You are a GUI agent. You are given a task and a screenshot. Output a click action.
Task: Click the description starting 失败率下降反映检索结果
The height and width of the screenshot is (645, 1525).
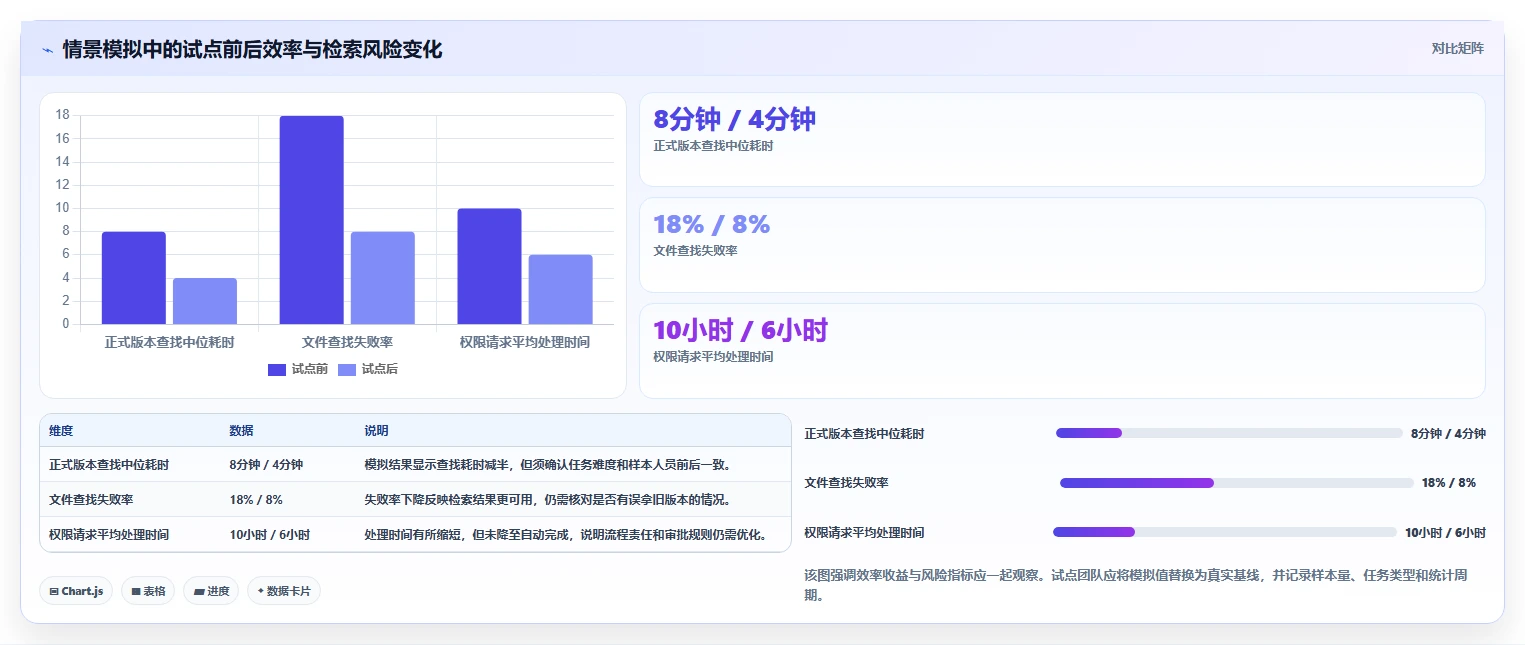pos(548,500)
